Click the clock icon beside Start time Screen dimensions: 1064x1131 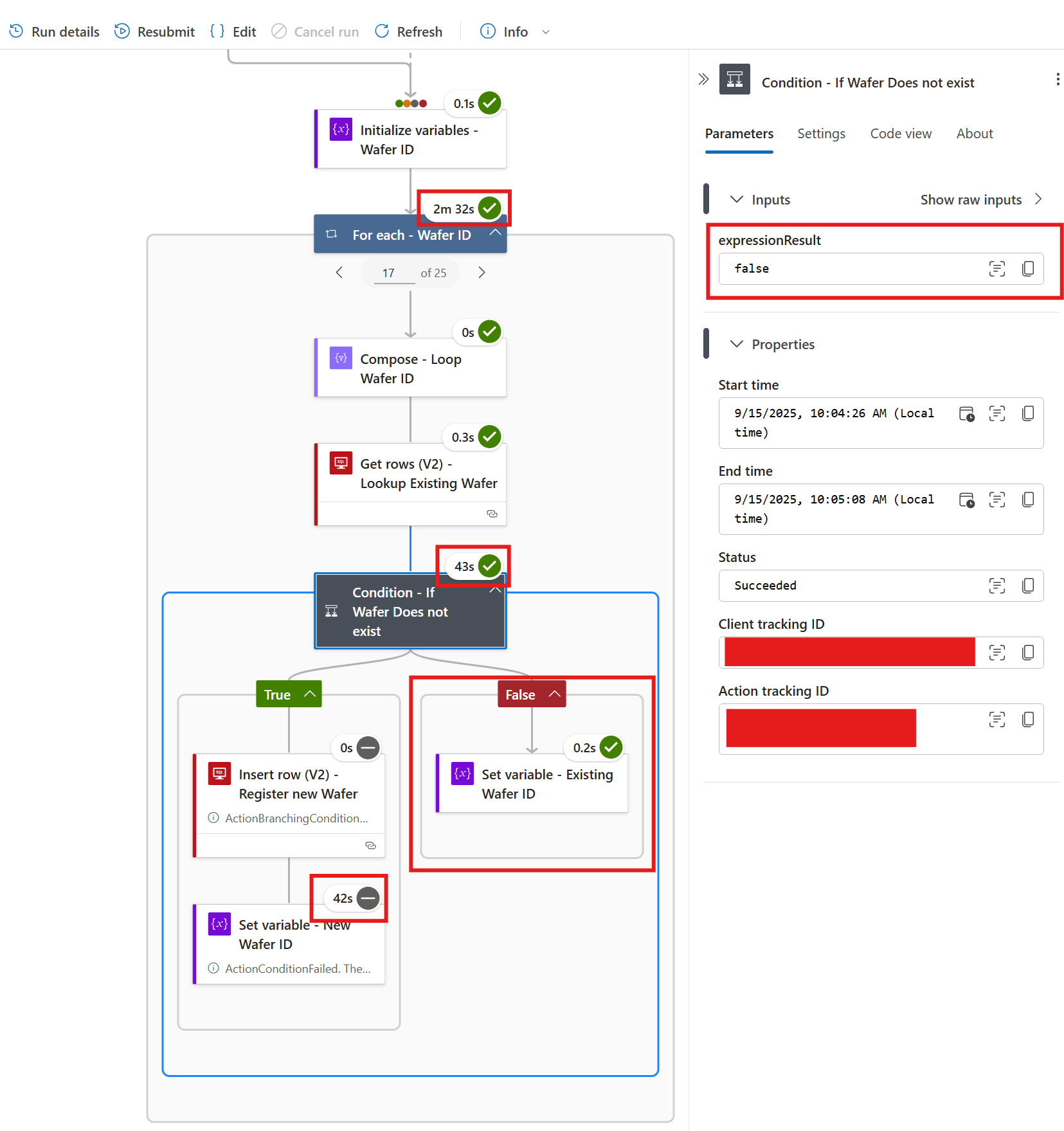pyautogui.click(x=967, y=414)
